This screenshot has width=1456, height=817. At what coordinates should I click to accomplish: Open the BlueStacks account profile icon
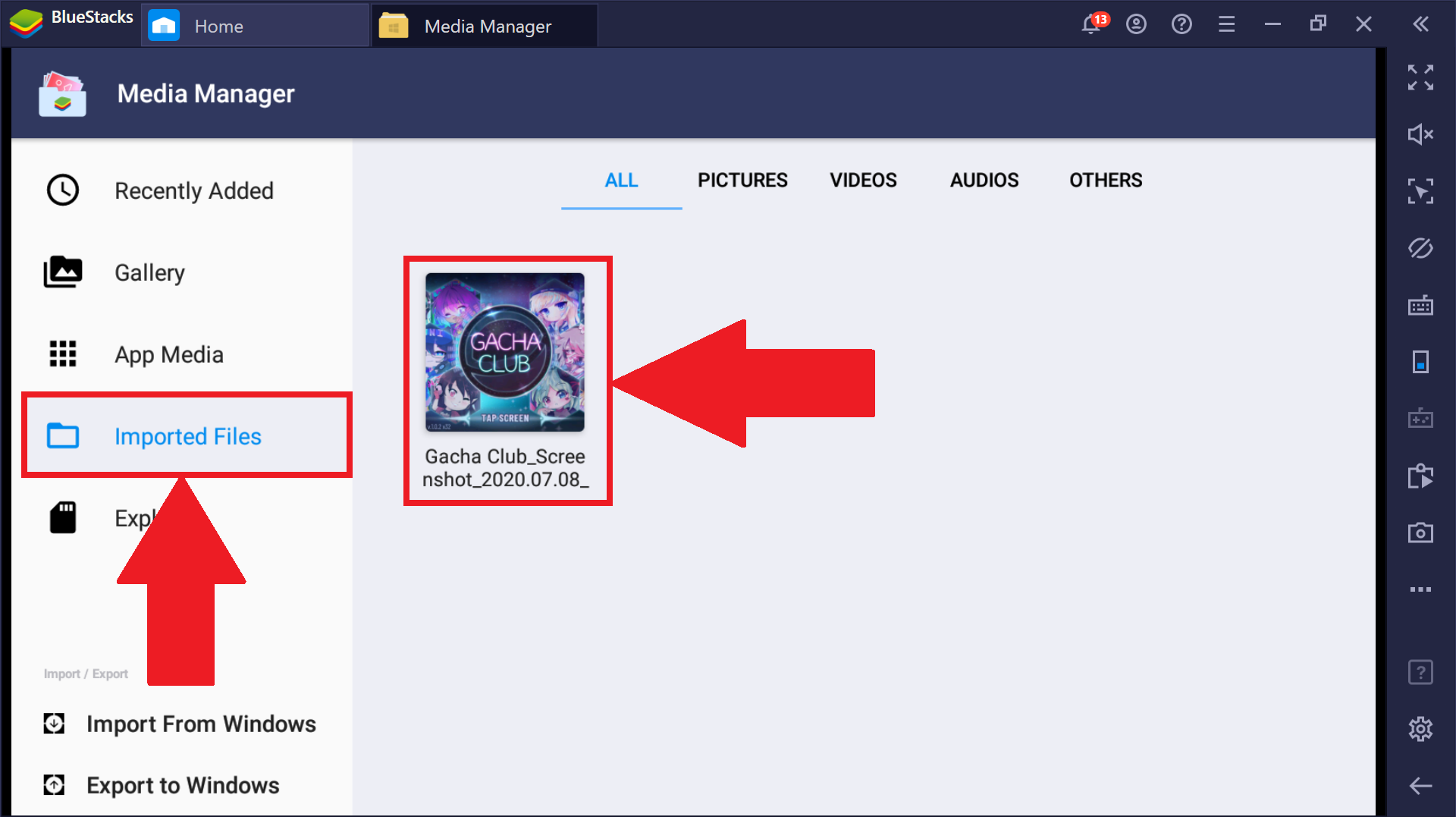point(1136,24)
